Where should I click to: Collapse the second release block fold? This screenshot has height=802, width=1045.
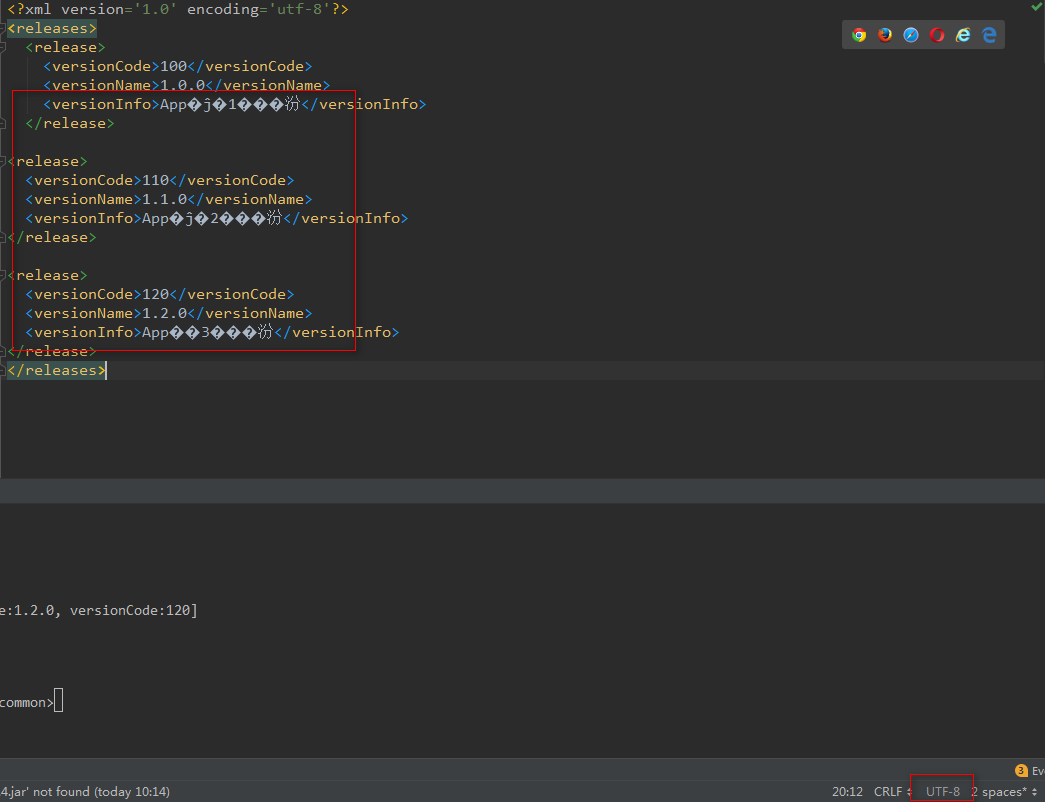click(x=5, y=161)
